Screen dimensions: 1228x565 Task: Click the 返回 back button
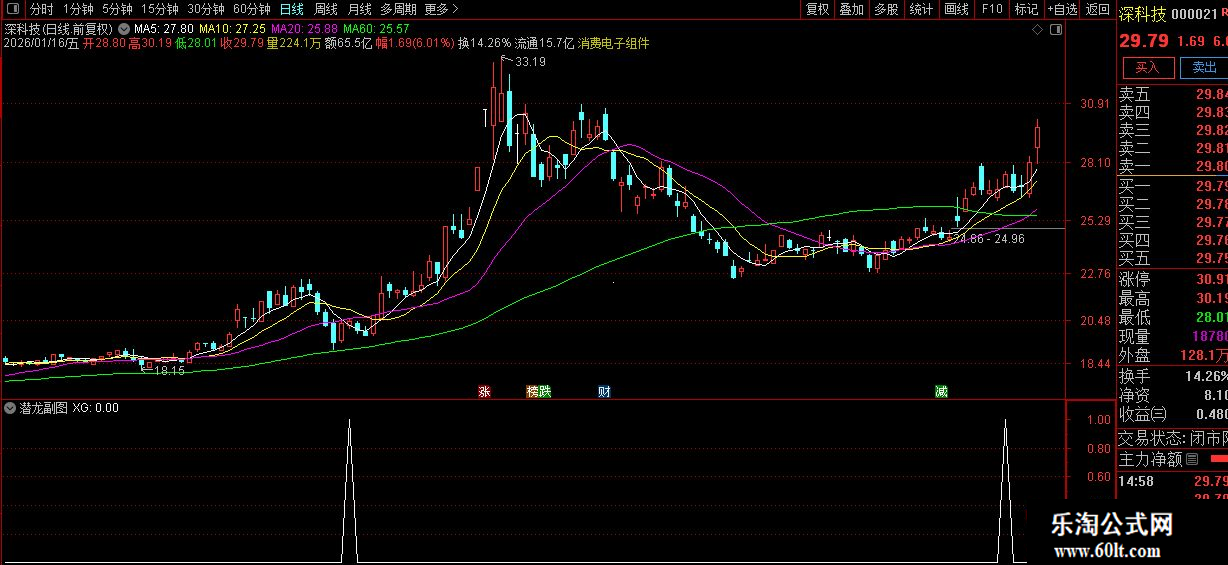click(x=1097, y=9)
